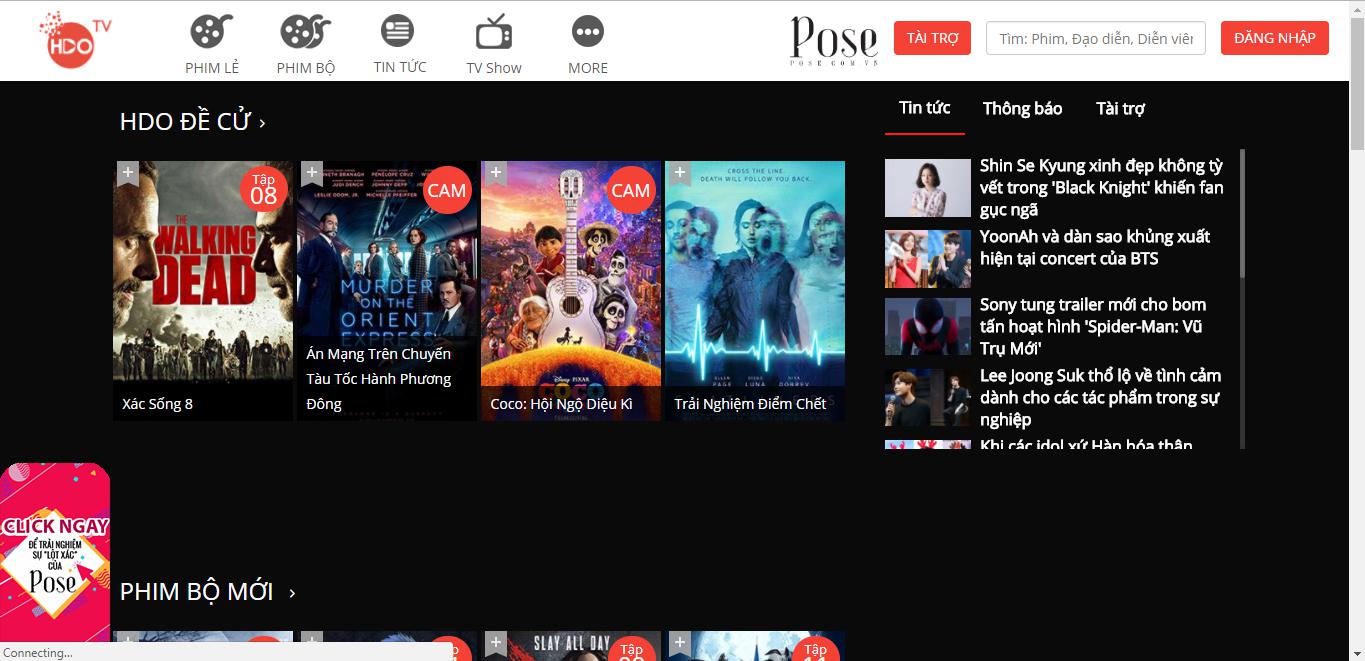Select the PHIM BỘ double-reel icon
The image size is (1365, 661).
click(305, 33)
